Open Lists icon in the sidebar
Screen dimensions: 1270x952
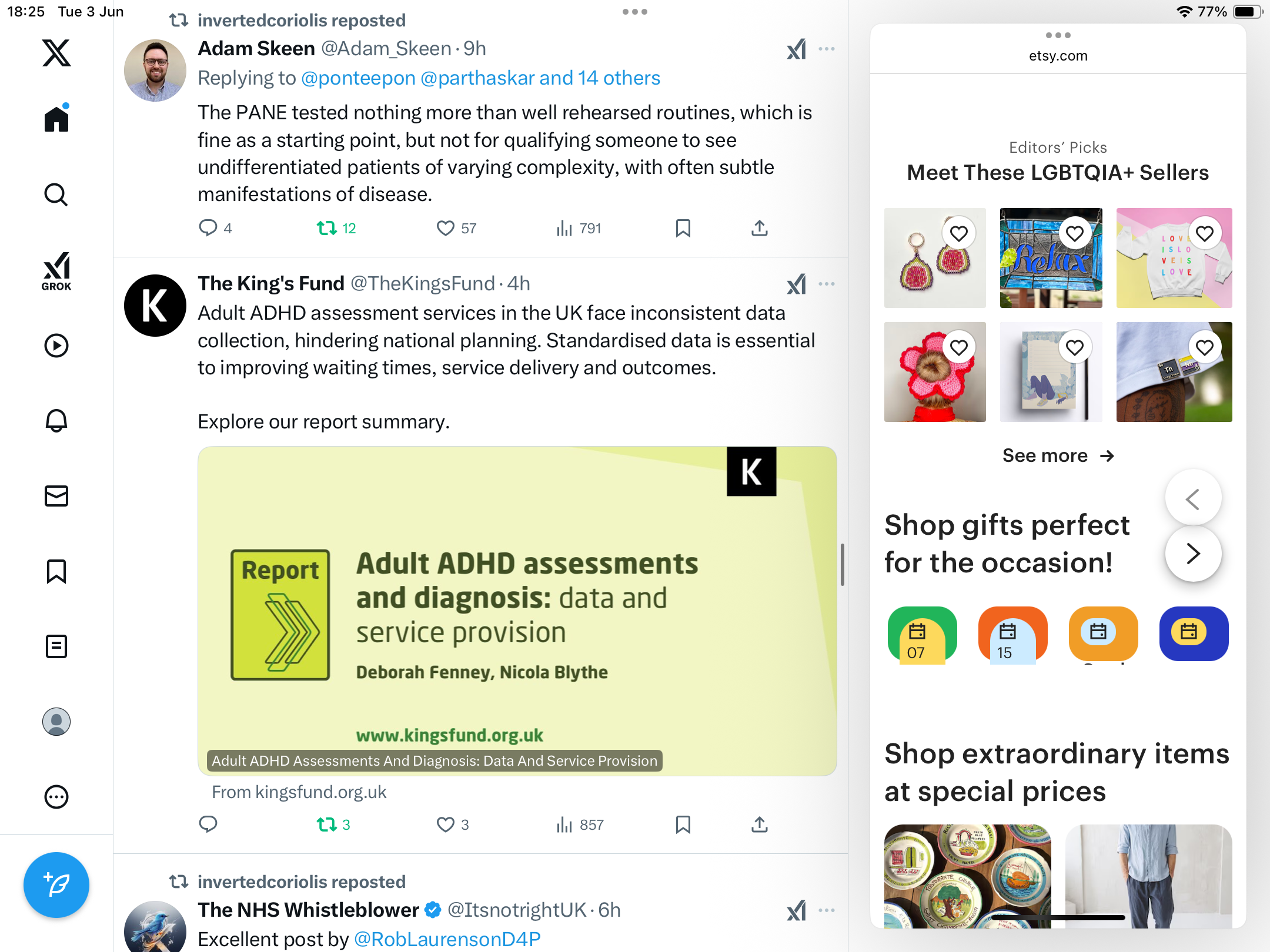(56, 646)
